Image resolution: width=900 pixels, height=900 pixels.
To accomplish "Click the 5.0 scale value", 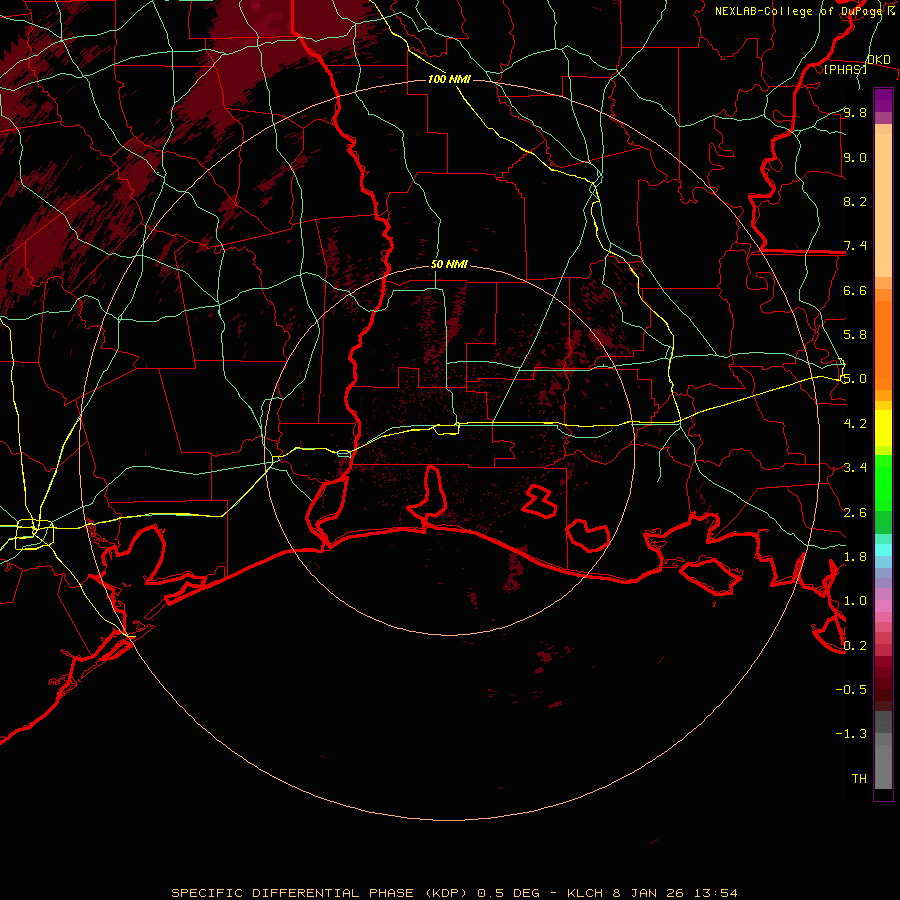I will 855,379.
